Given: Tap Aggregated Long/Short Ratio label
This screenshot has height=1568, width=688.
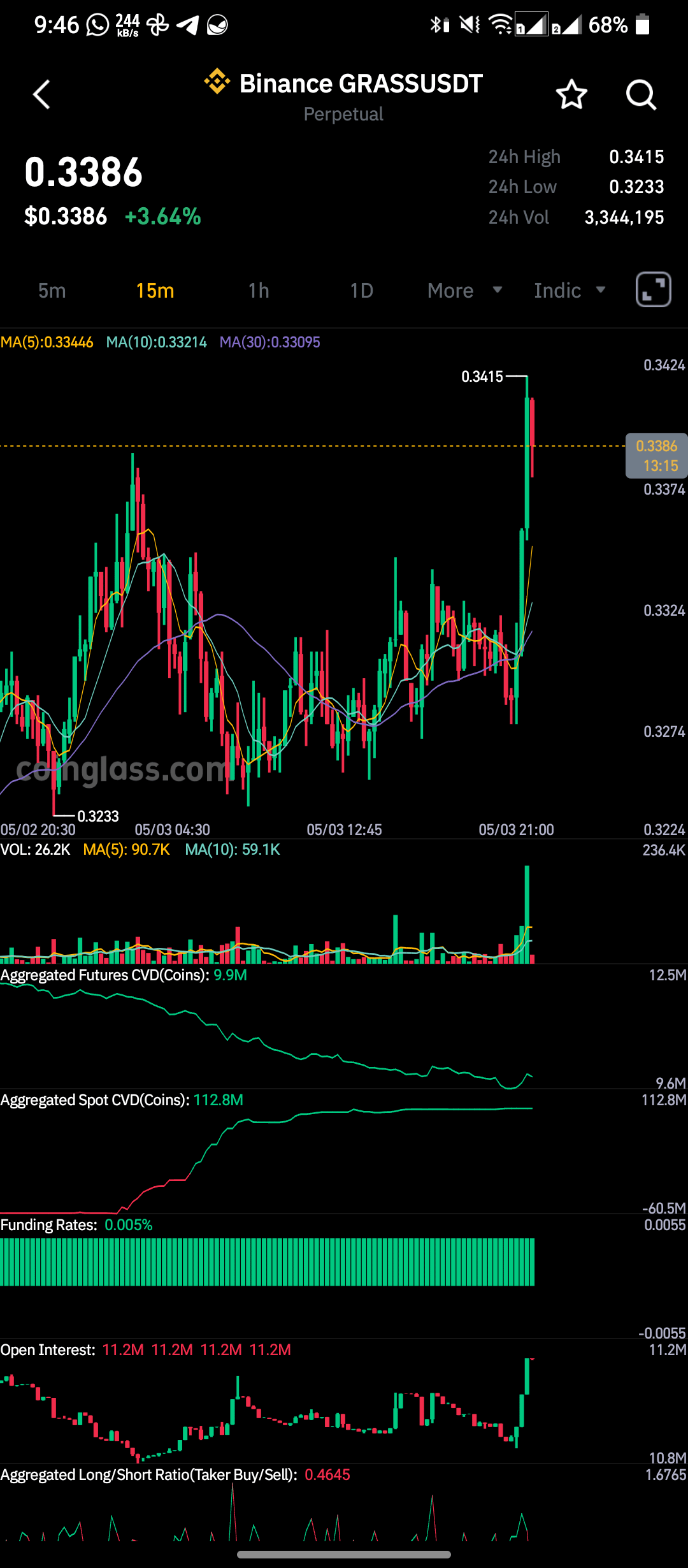Looking at the screenshot, I should coord(148,1475).
